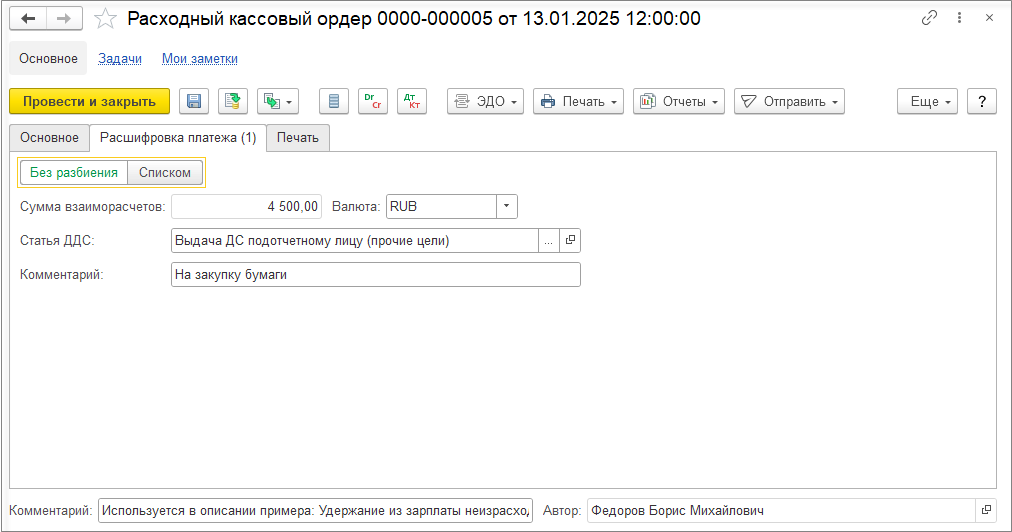Expand the Печать dropdown menu
1012x532 pixels.
click(578, 101)
